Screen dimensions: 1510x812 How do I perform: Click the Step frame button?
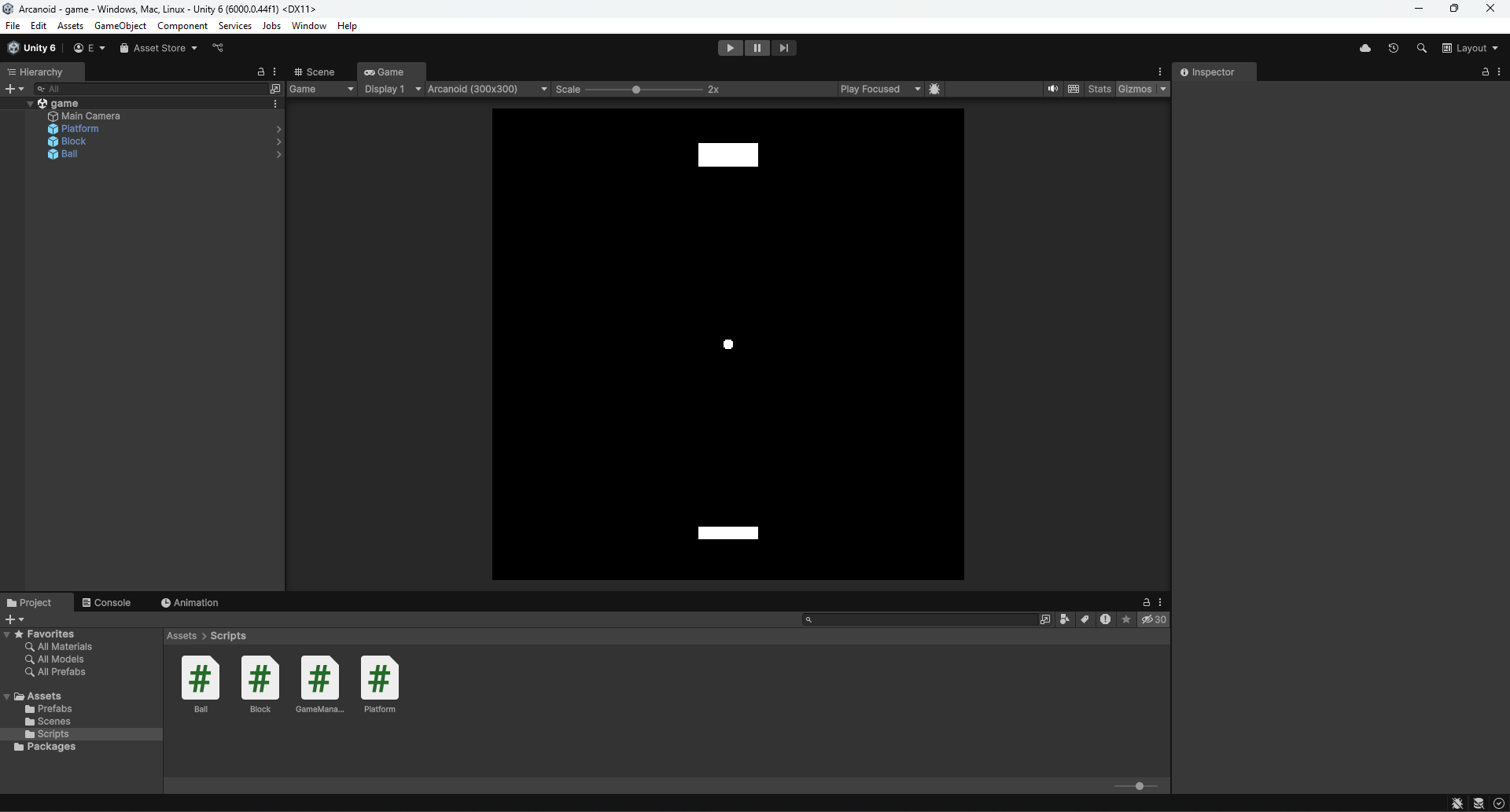784,48
